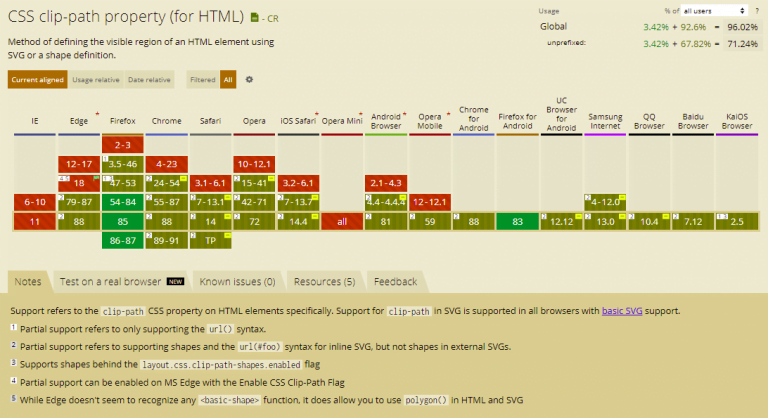This screenshot has height=418, width=768.
Task: Select Android Browser 2.1-4.3 cell
Action: click(x=386, y=183)
